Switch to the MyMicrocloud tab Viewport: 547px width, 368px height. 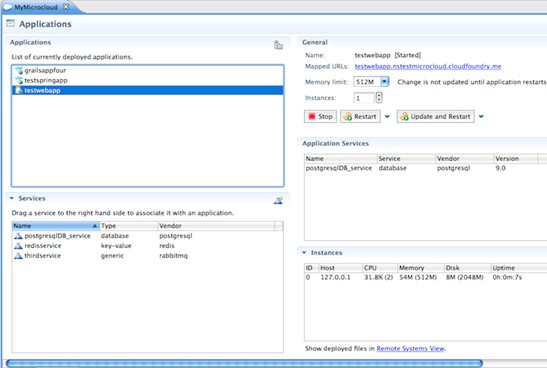coord(36,7)
